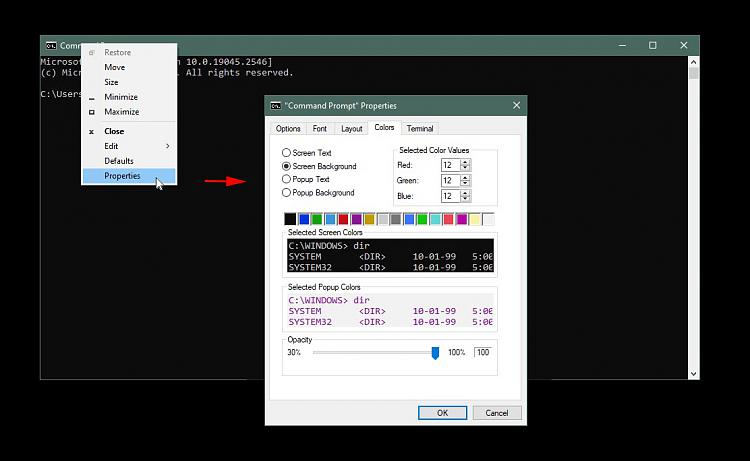Increase the Blue value with up arrow
750x461 pixels.
coord(465,193)
